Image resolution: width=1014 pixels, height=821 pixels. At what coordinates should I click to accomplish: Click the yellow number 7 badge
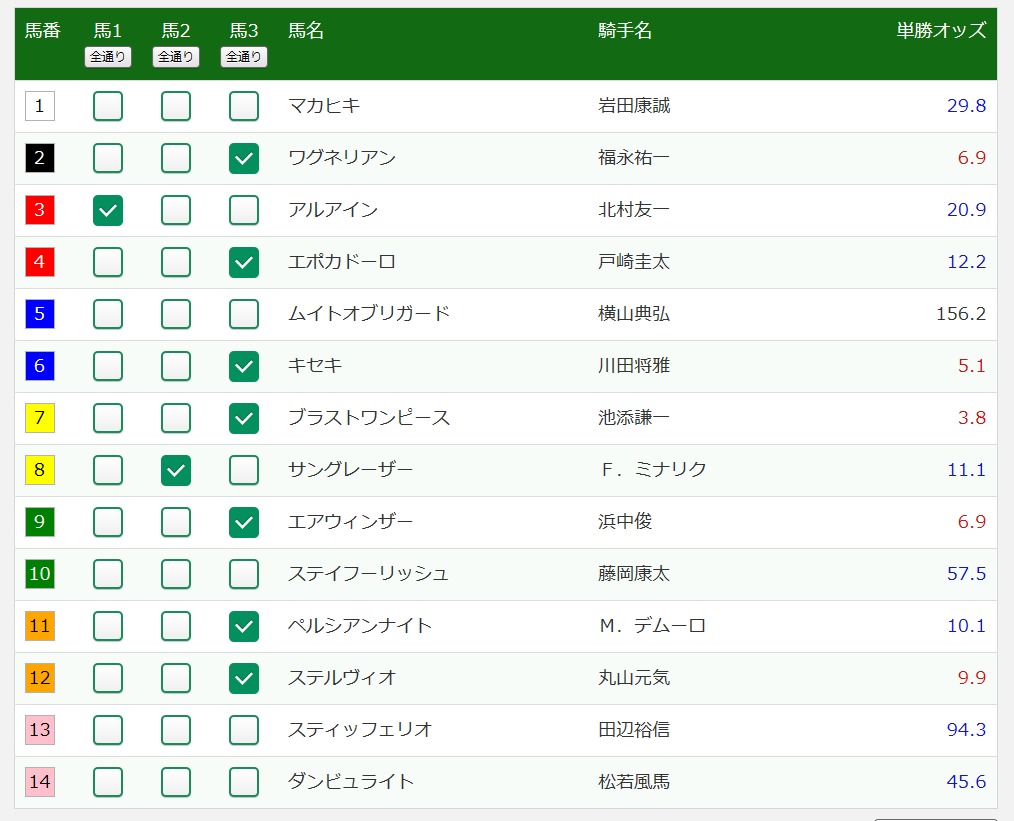(x=40, y=418)
